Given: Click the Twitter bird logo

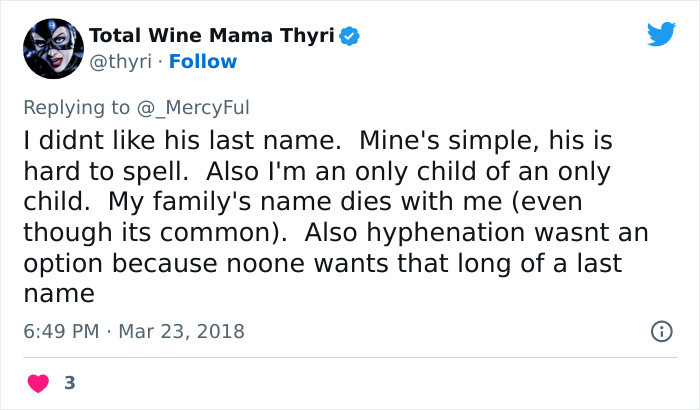Looking at the screenshot, I should 661,35.
